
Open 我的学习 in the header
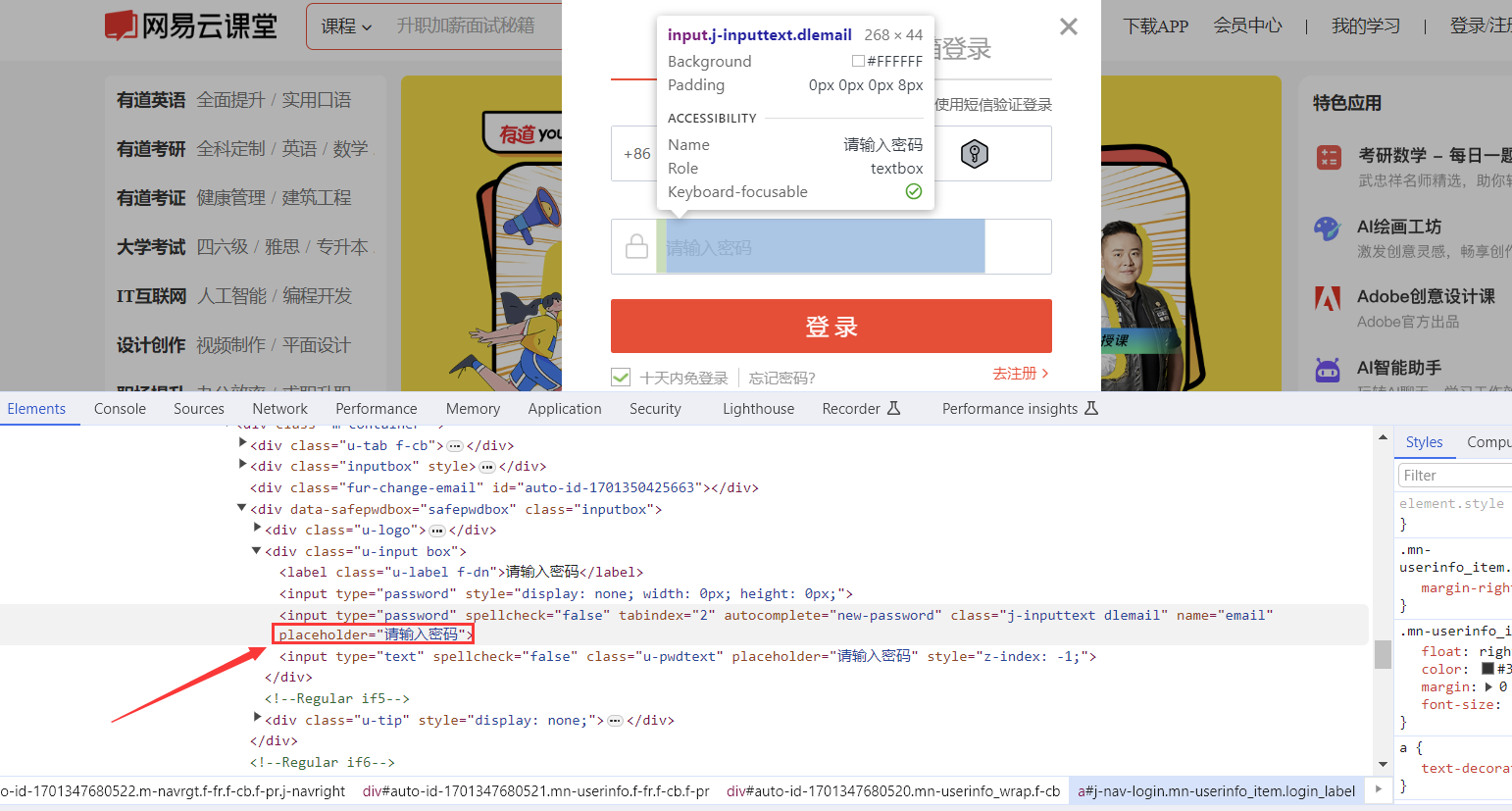1366,25
